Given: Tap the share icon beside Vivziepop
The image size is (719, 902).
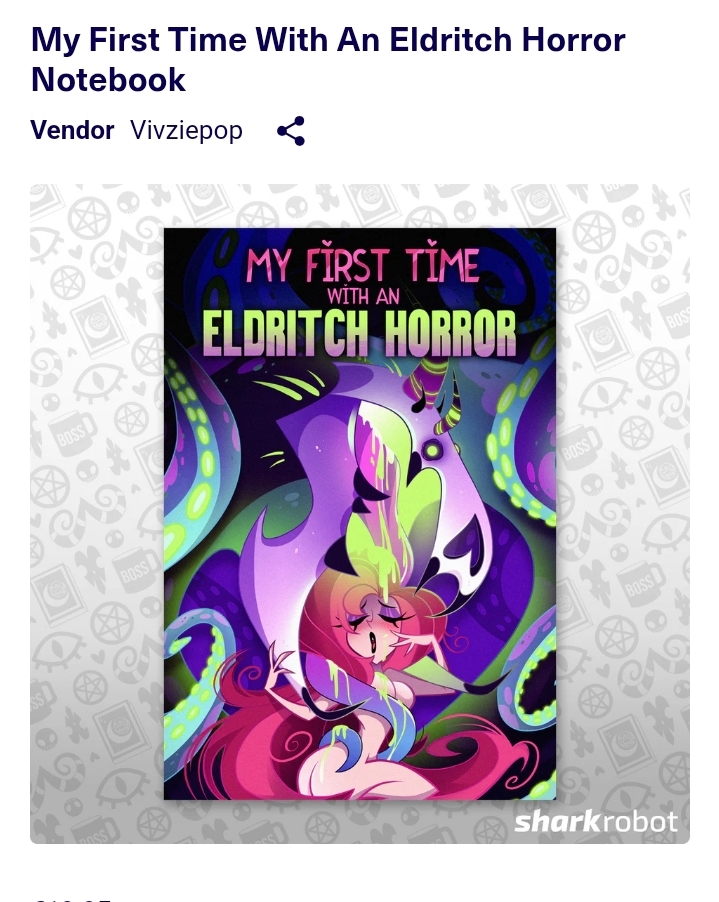Looking at the screenshot, I should point(291,131).
